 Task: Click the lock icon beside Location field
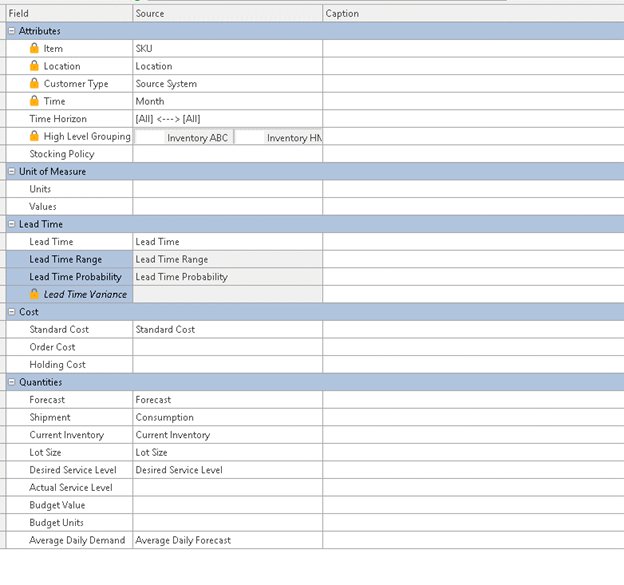[x=34, y=66]
